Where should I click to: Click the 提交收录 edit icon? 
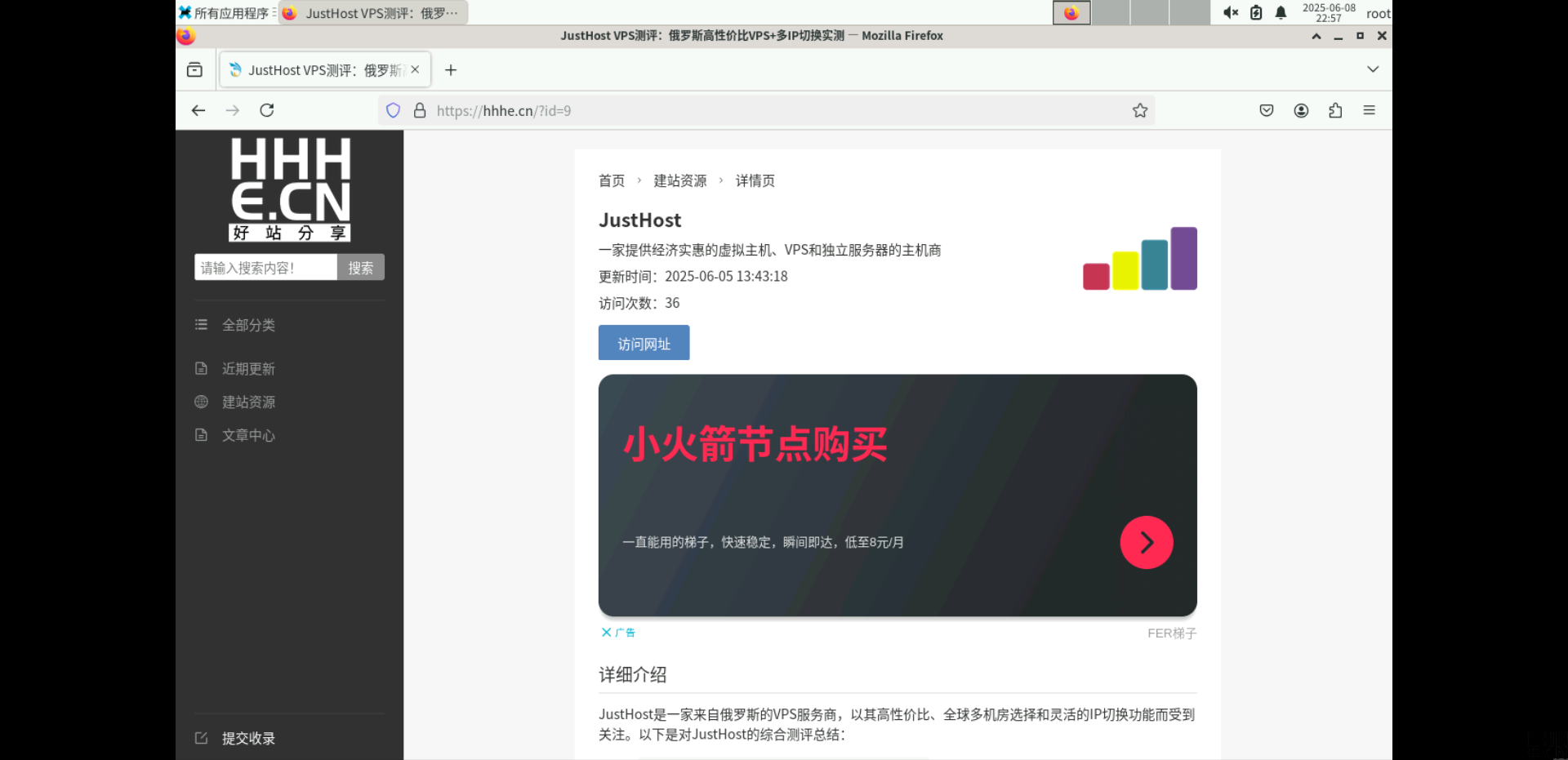click(x=201, y=738)
